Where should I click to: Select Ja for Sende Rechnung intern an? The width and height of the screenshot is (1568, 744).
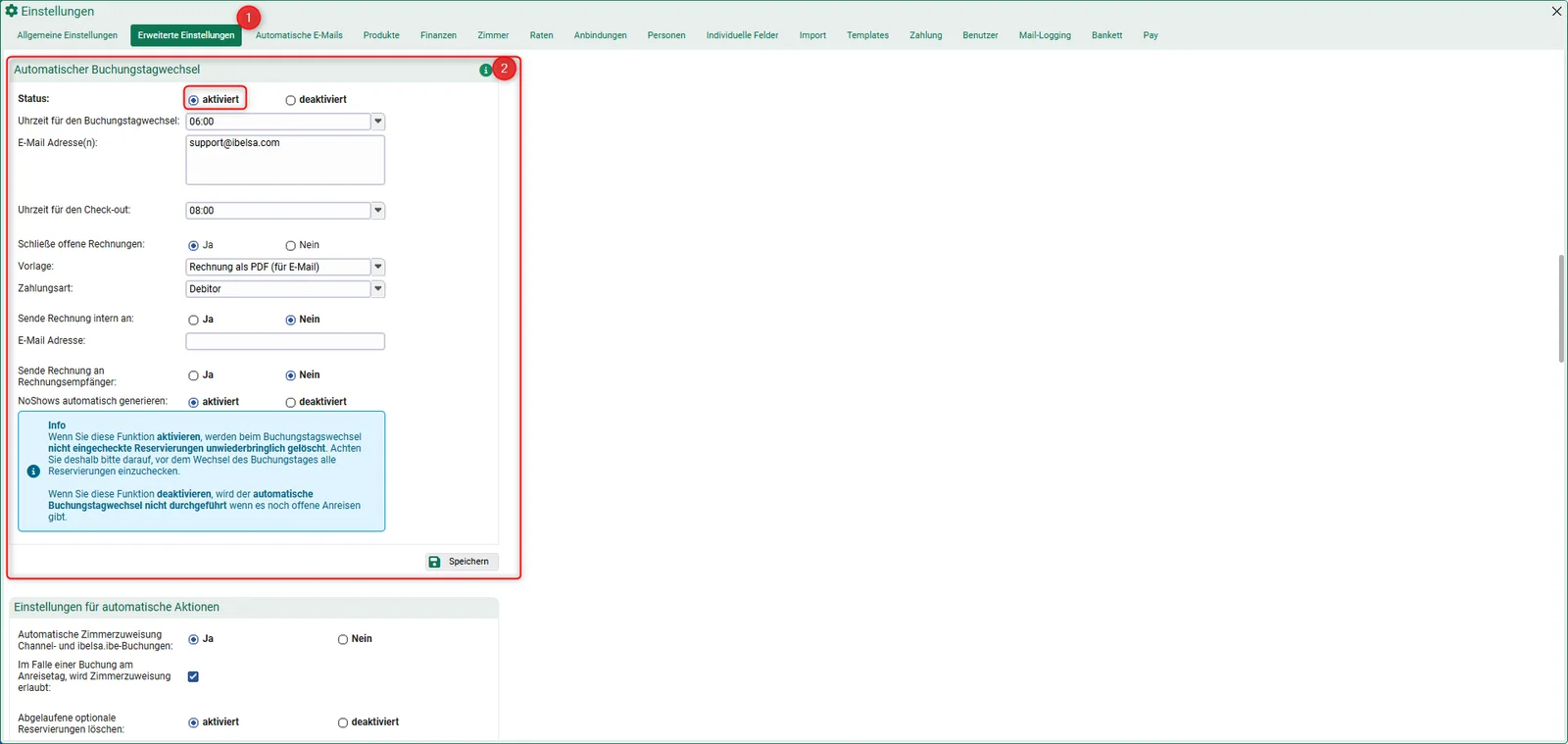(193, 321)
